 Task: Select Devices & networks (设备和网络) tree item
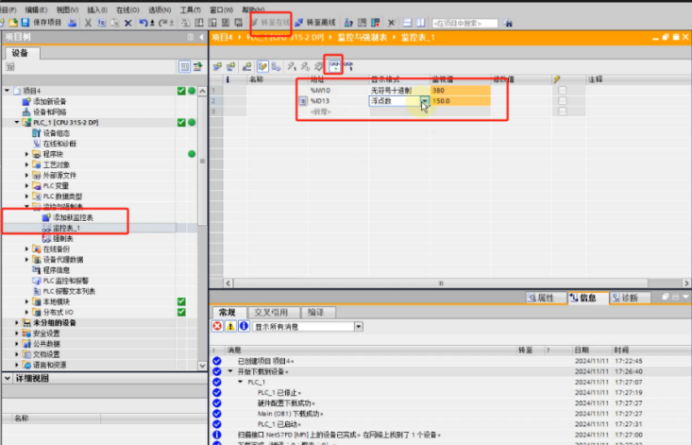(44, 112)
